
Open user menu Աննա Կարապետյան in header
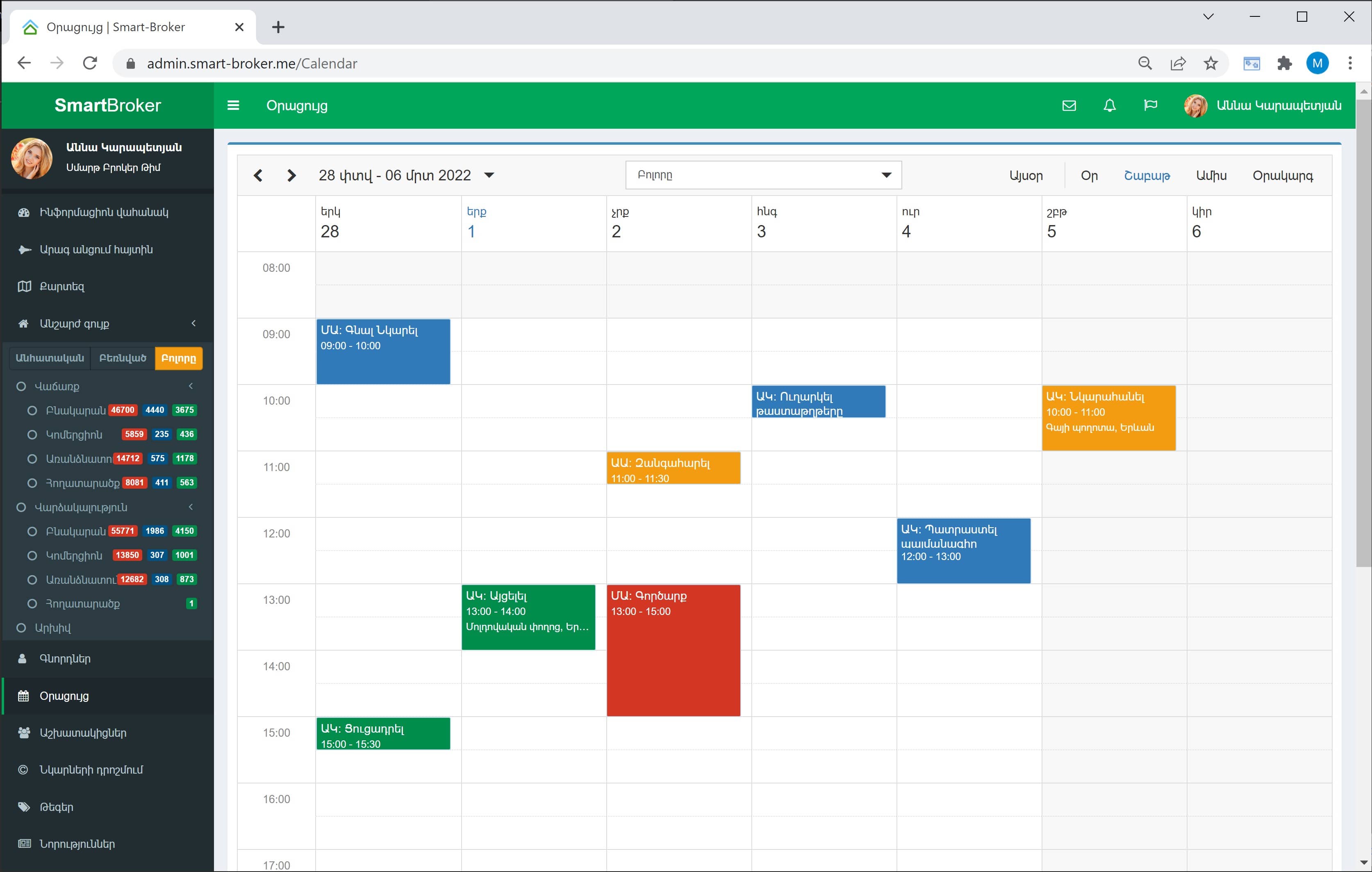1263,105
